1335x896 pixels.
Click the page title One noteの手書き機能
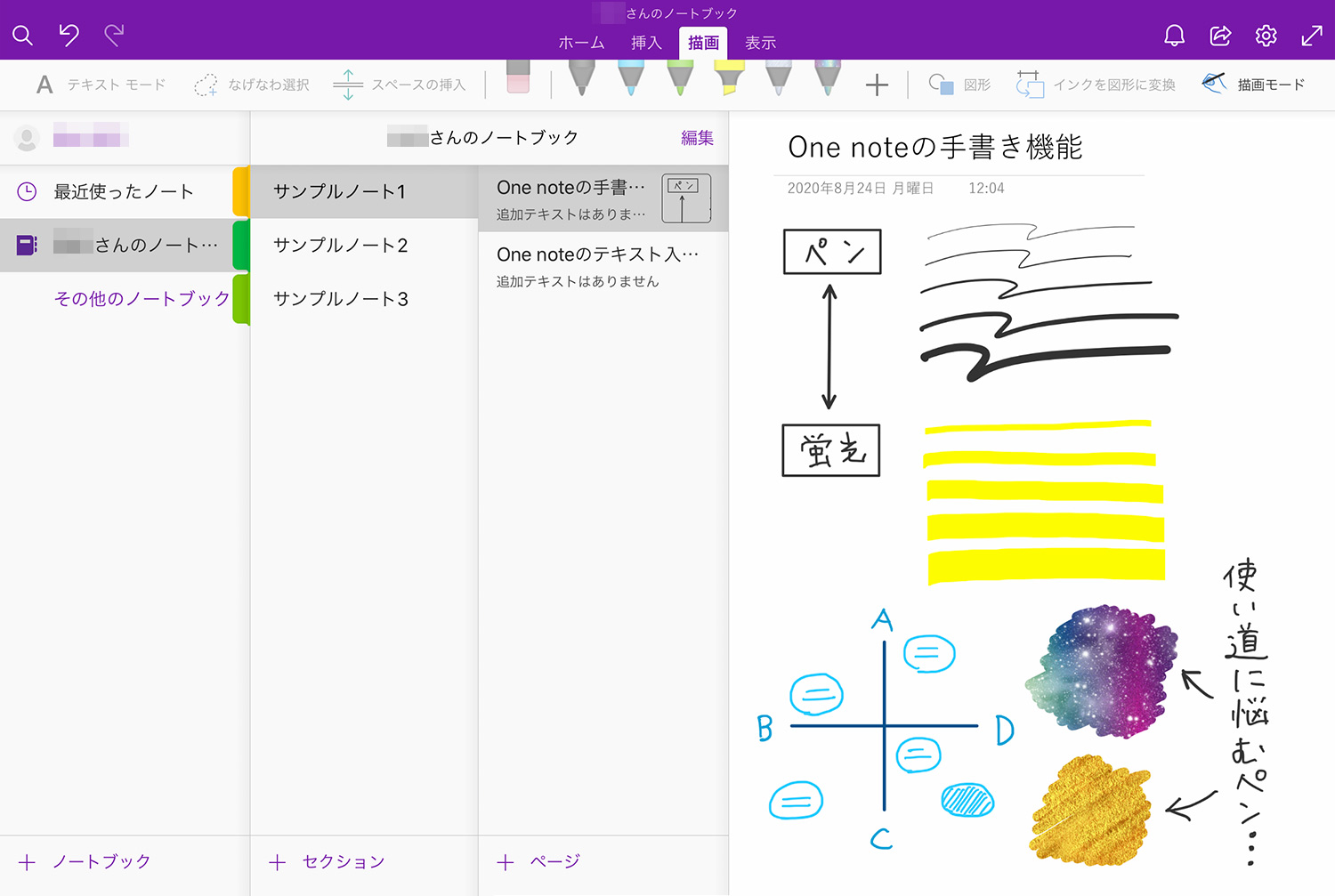[934, 147]
